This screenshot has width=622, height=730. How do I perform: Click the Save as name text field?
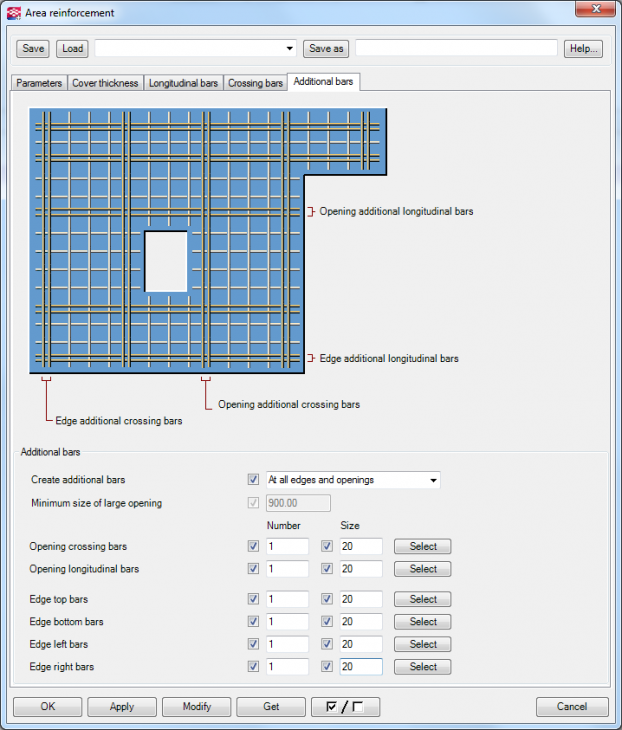pyautogui.click(x=456, y=48)
